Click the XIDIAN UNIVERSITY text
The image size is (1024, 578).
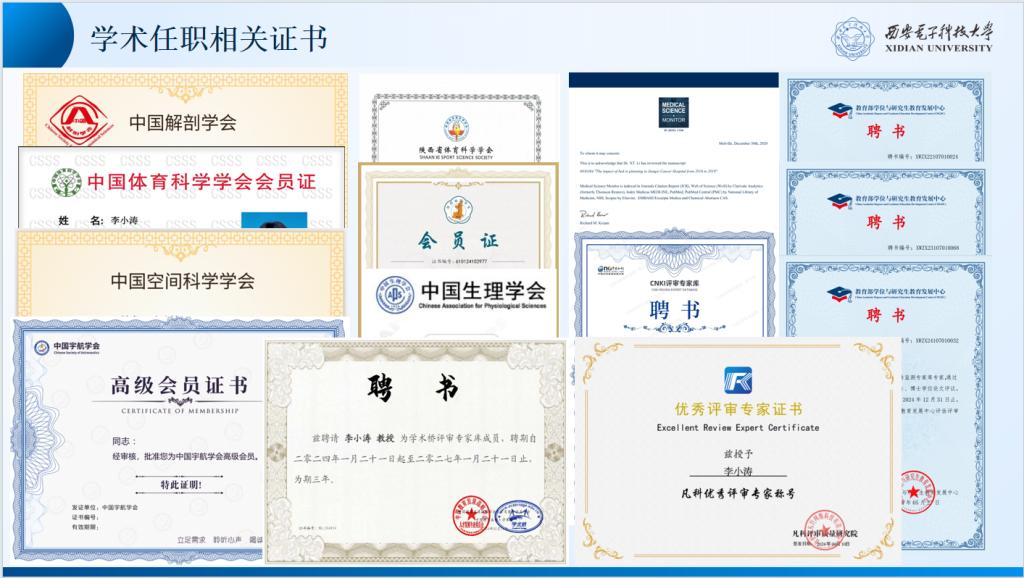point(938,48)
